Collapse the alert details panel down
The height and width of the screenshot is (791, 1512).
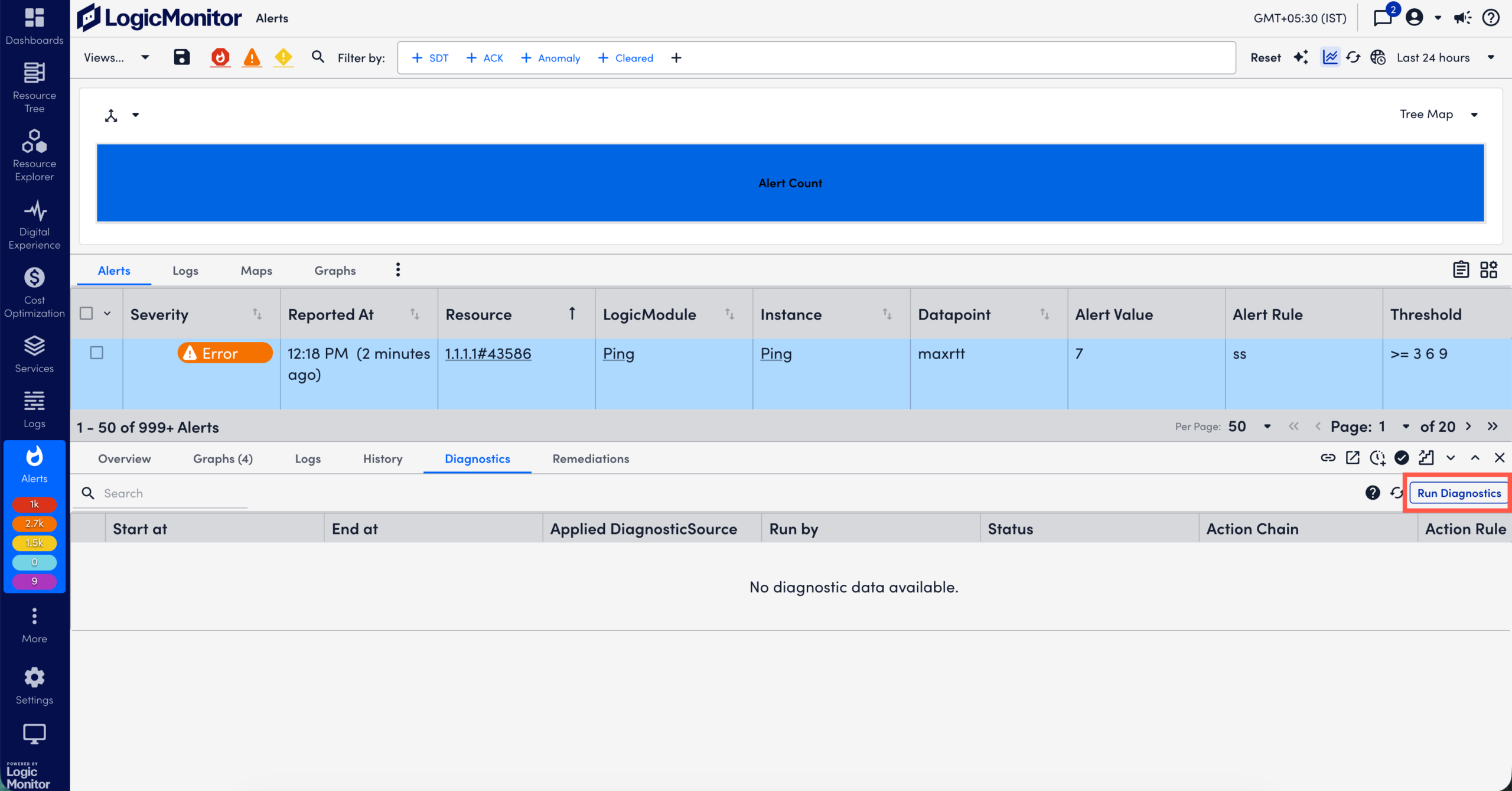(1451, 458)
